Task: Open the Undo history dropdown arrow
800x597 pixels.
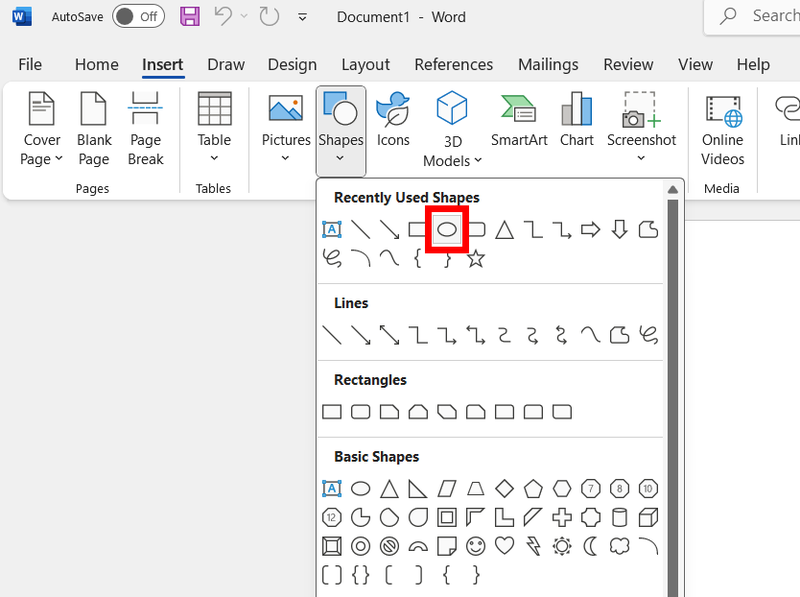Action: (x=244, y=16)
